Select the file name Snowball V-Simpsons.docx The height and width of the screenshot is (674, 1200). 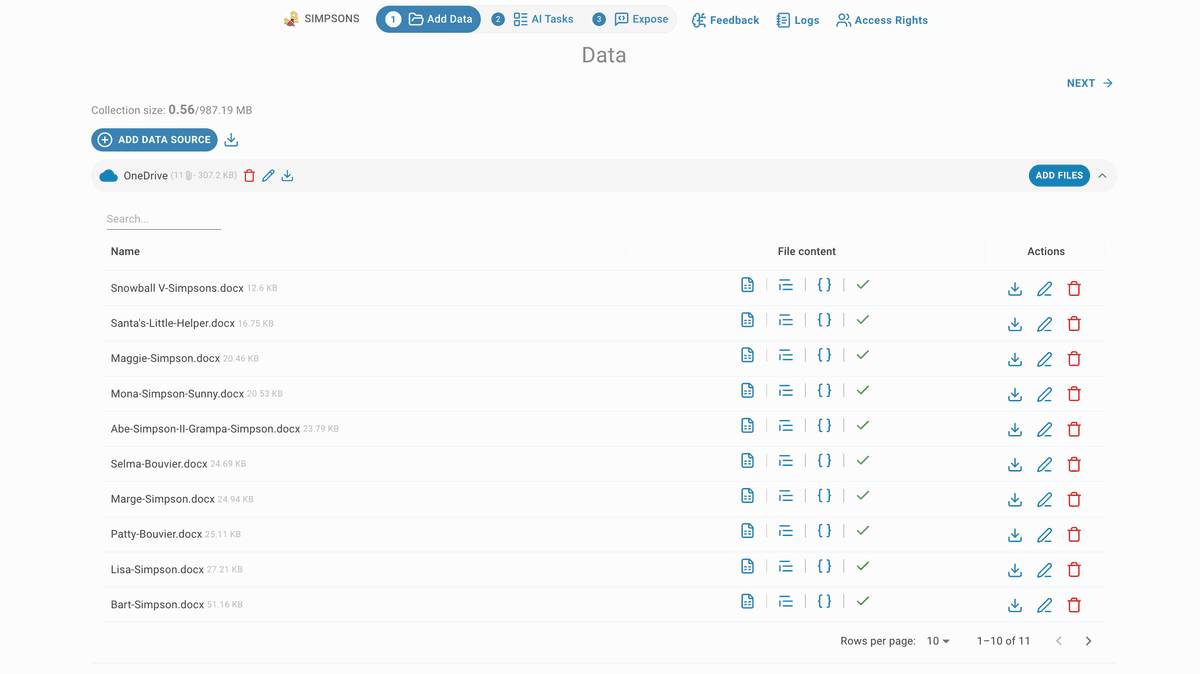click(x=177, y=288)
